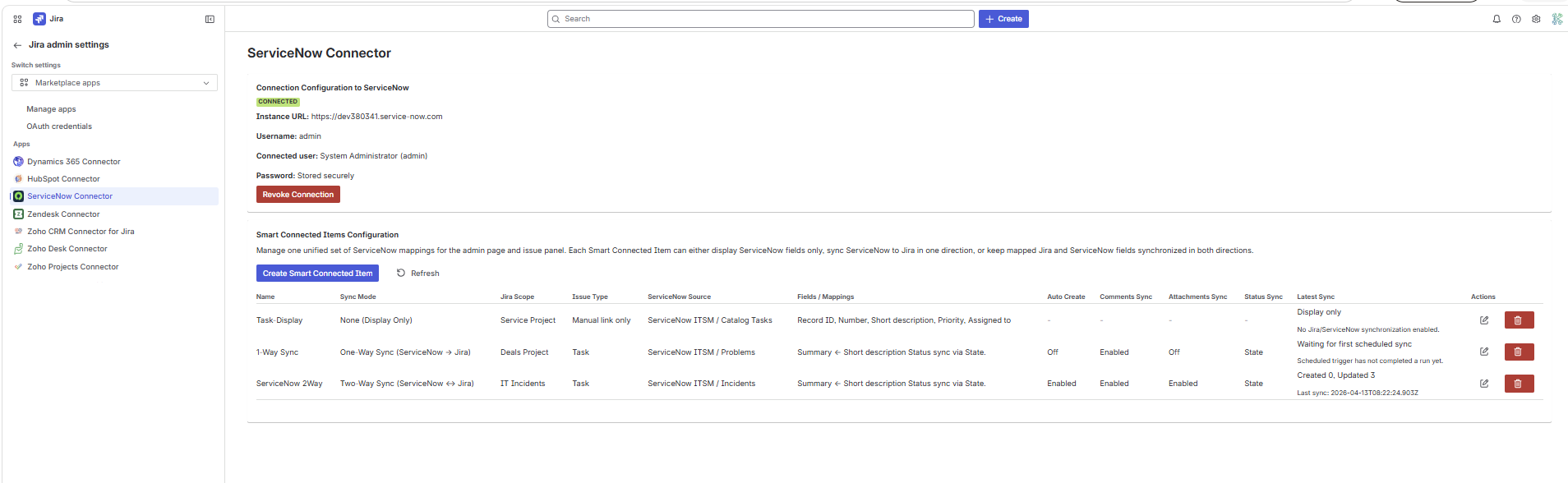Select Zendesk Connector in sidebar
Image resolution: width=1568 pixels, height=483 pixels.
(x=63, y=214)
